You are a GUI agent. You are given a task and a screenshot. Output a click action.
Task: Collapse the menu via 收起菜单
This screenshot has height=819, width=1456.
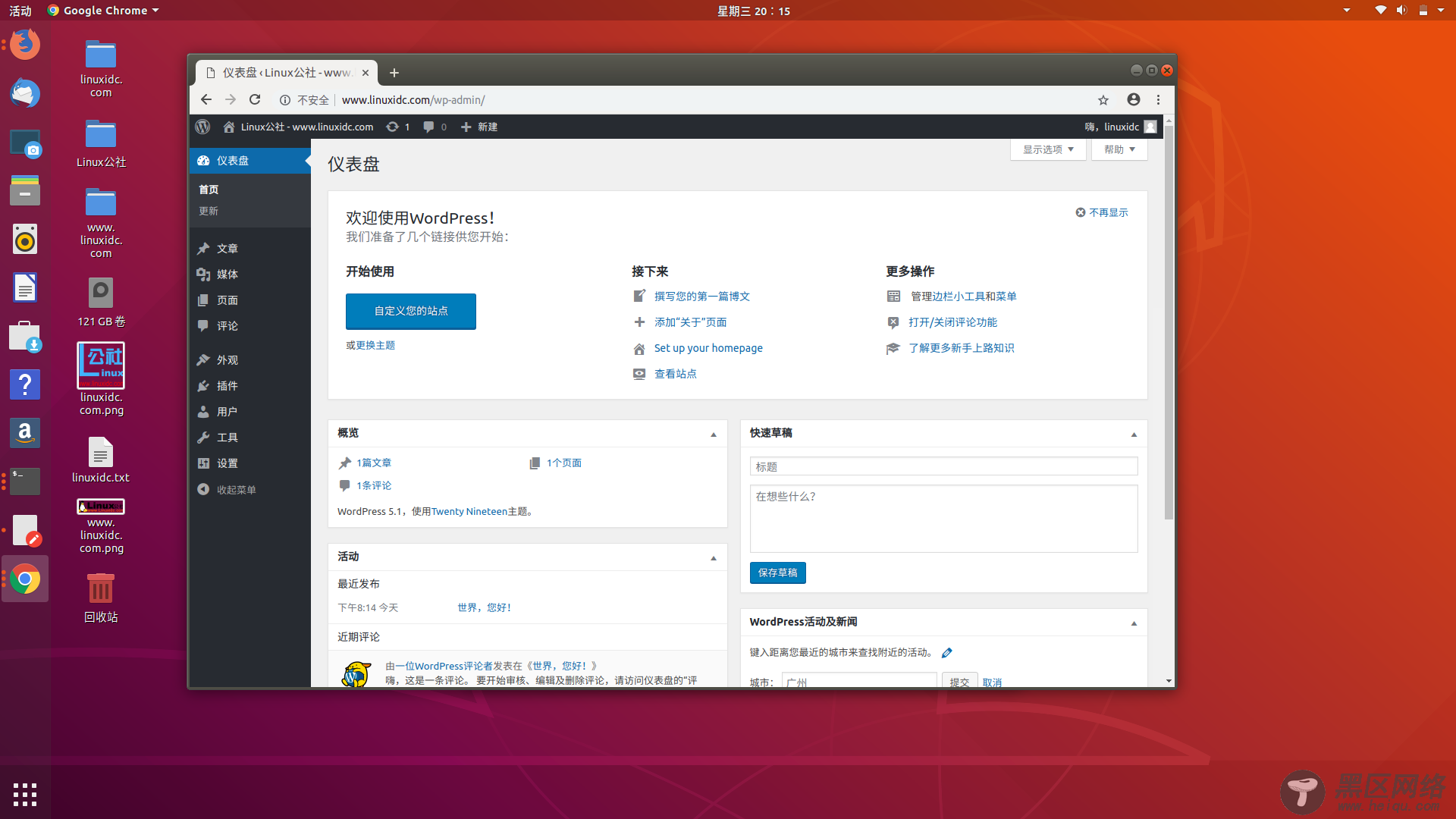pos(249,490)
